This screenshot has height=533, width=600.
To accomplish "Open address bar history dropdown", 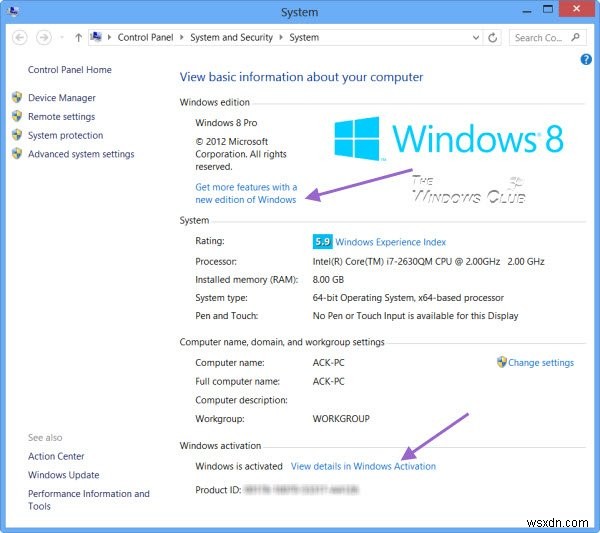I will point(476,37).
